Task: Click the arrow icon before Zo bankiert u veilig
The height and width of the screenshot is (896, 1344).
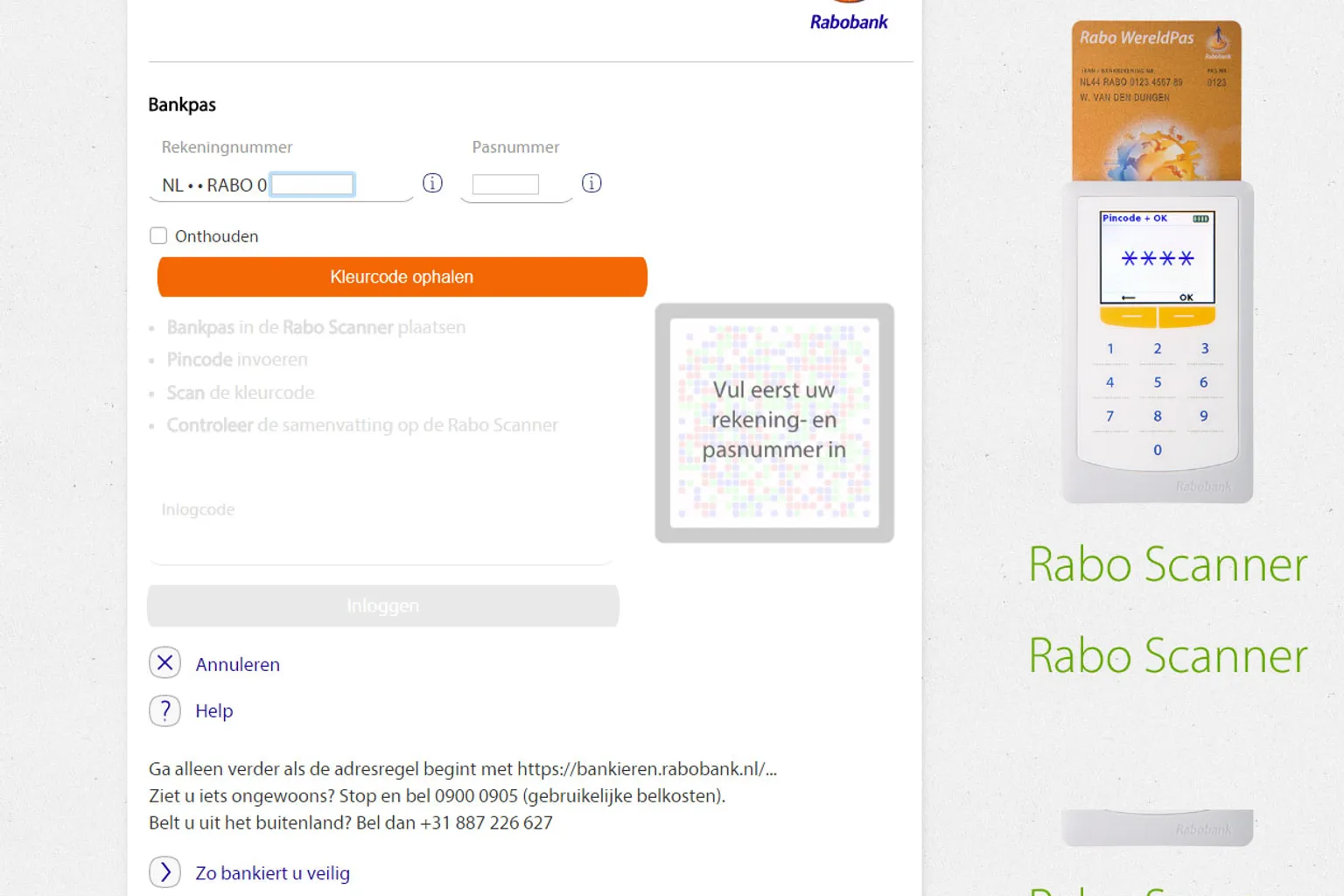Action: (164, 872)
